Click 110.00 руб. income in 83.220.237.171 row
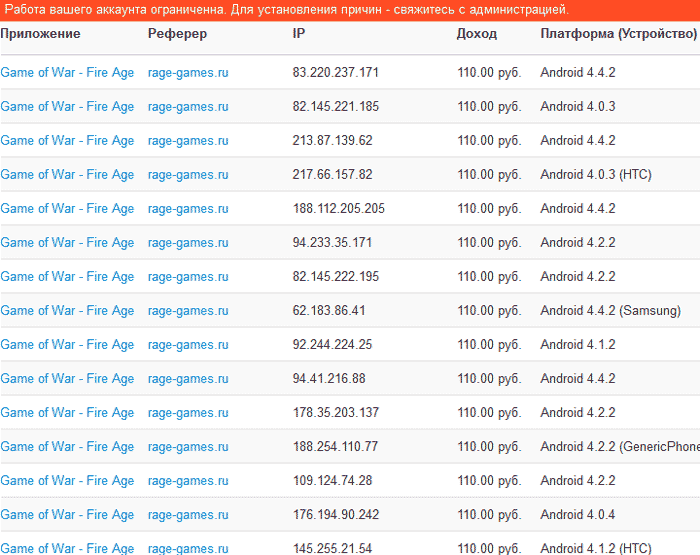The width and height of the screenshot is (700, 555). pos(489,72)
